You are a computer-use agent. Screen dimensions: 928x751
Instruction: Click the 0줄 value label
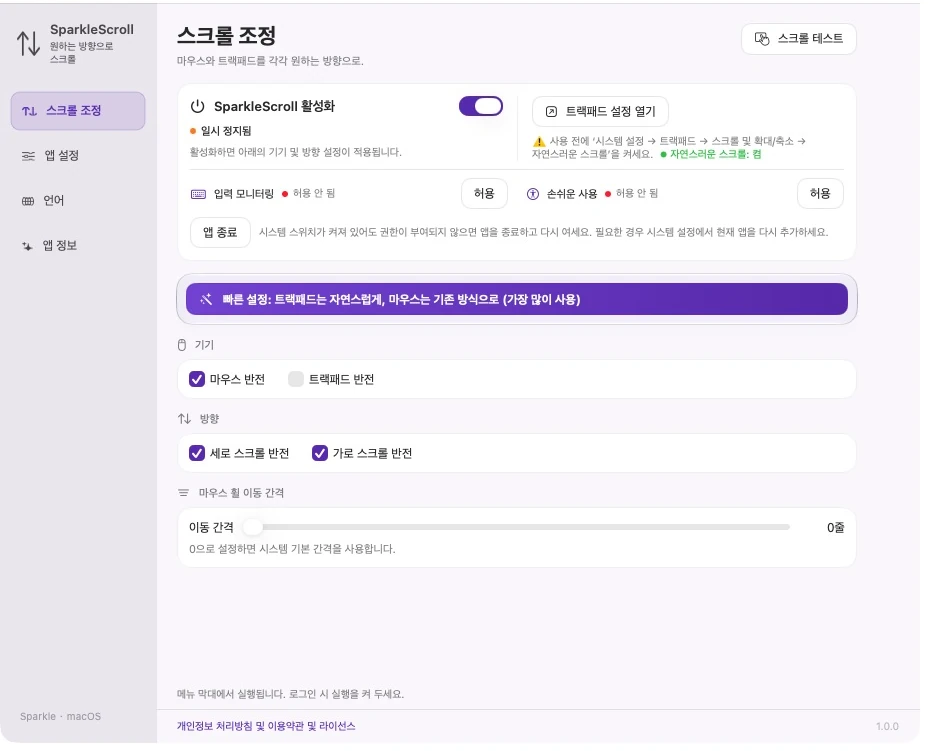click(x=835, y=527)
